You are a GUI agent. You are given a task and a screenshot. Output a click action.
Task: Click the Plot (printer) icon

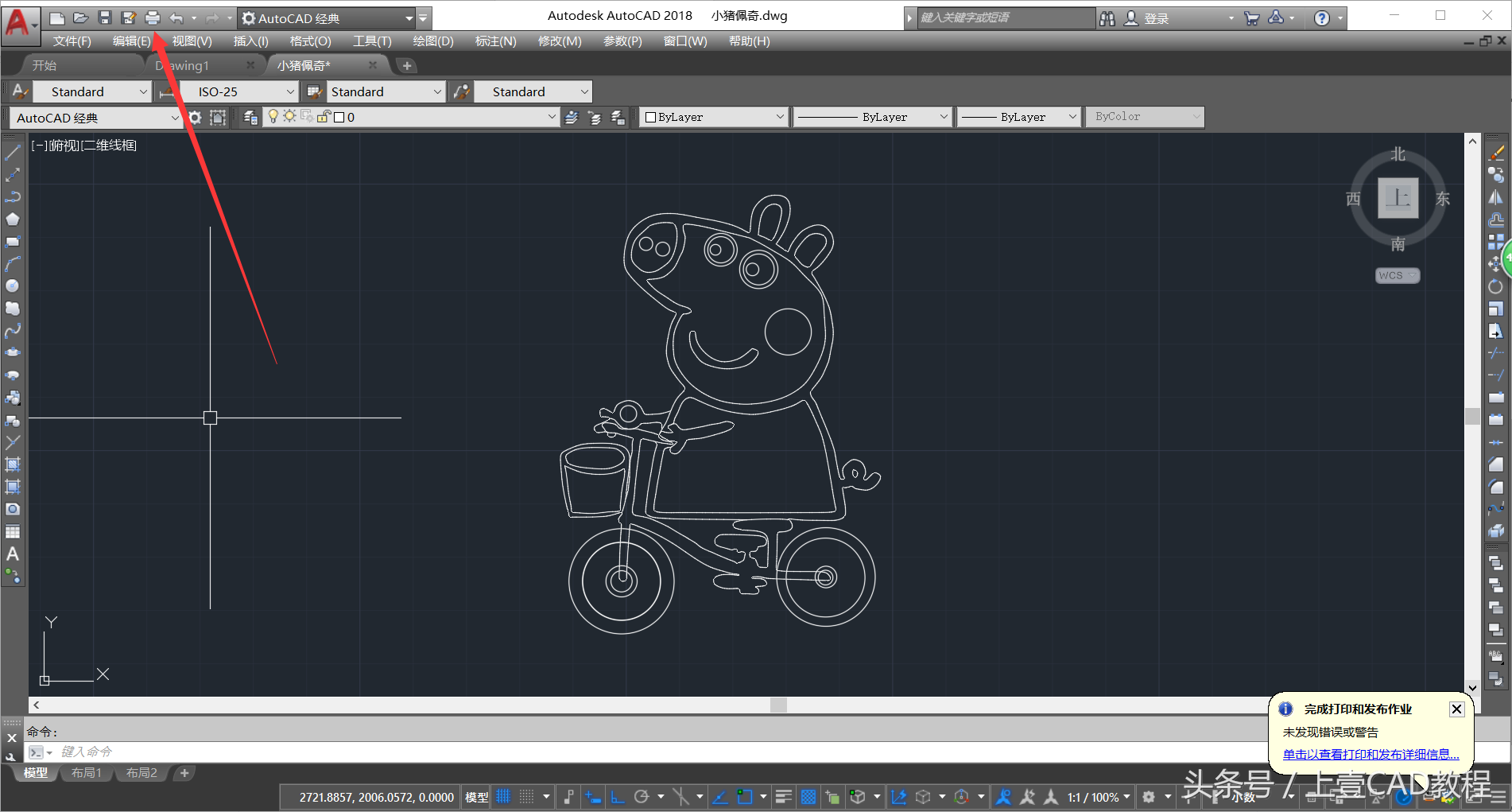[x=153, y=17]
